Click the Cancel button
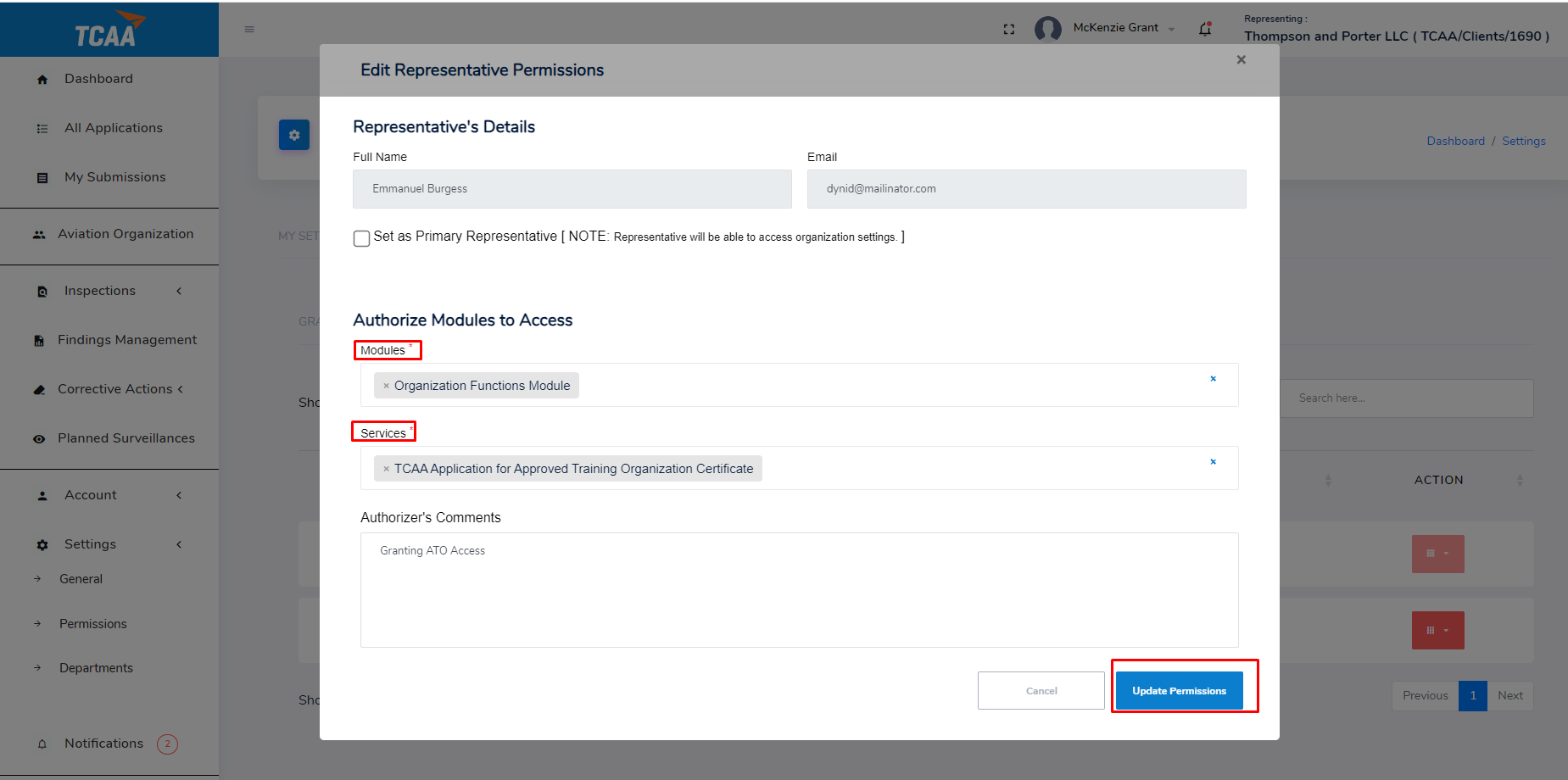The image size is (1568, 780). pyautogui.click(x=1041, y=690)
